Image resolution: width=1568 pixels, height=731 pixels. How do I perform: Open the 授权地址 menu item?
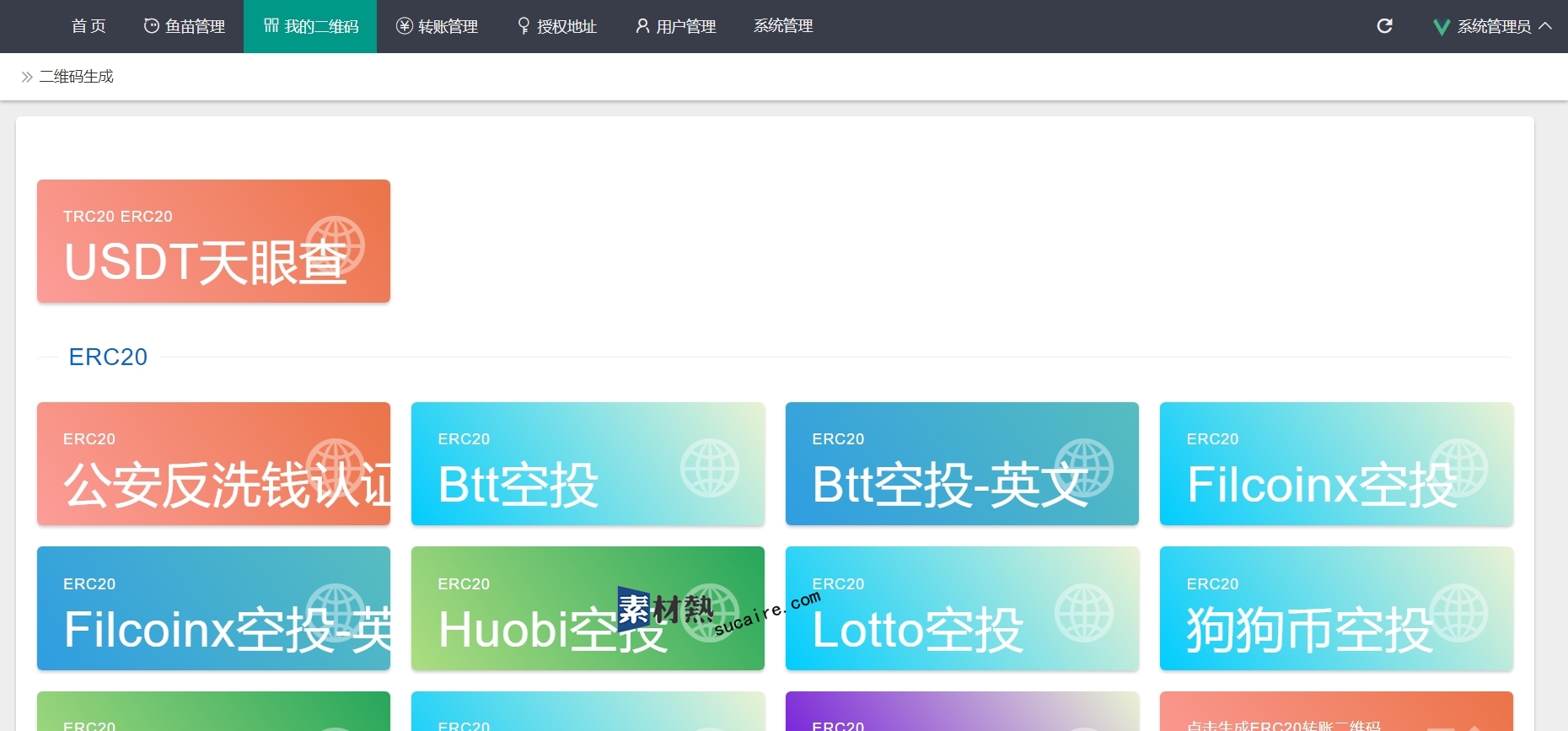tap(556, 26)
